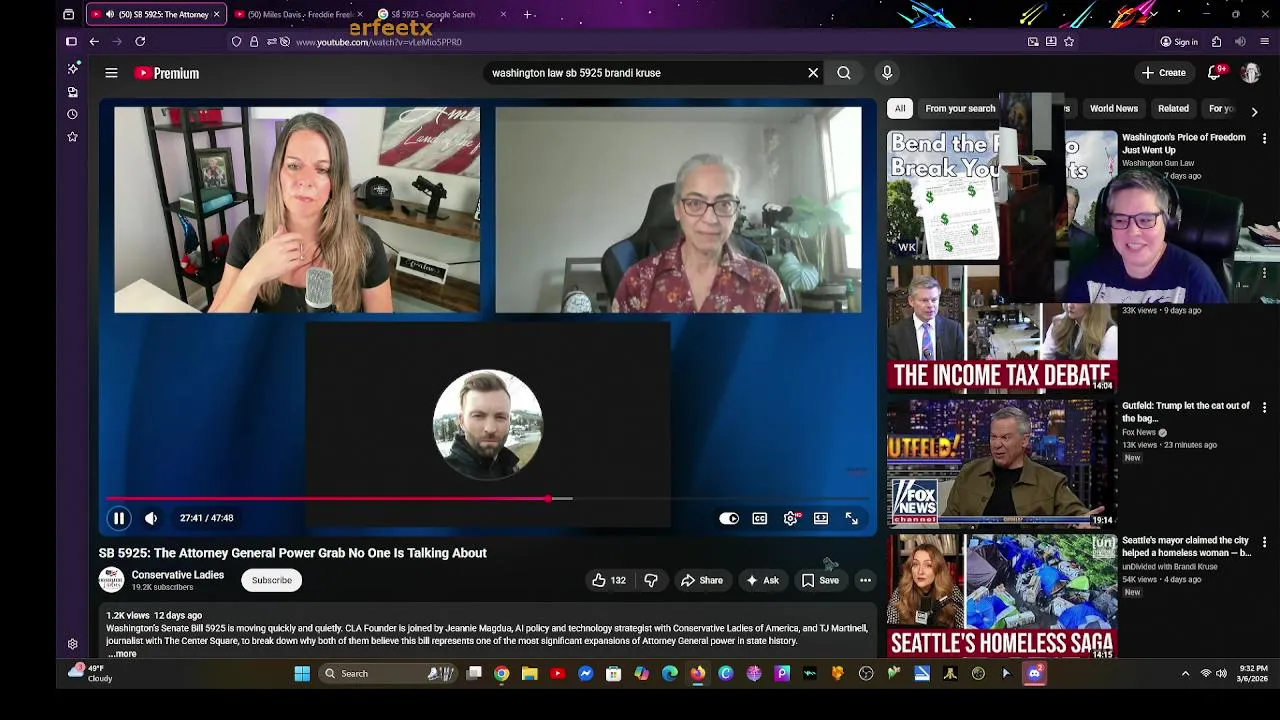1280x720 pixels.
Task: Open the Create button
Action: 1164,73
